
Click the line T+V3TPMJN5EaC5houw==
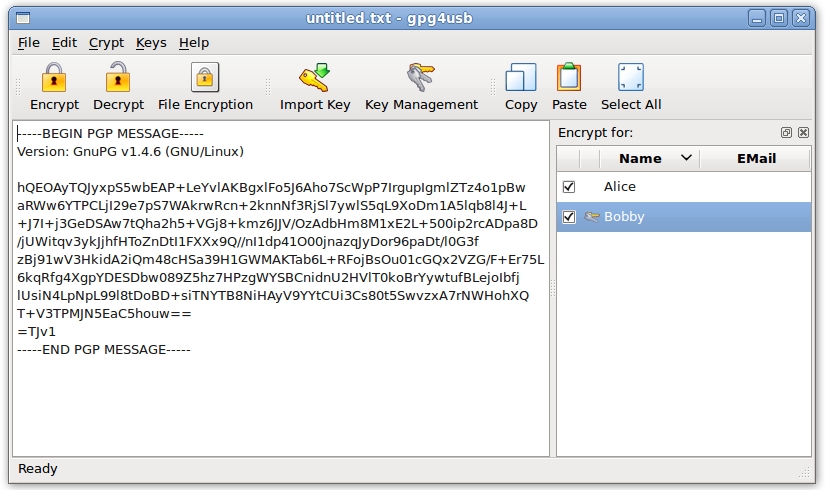[x=104, y=314]
